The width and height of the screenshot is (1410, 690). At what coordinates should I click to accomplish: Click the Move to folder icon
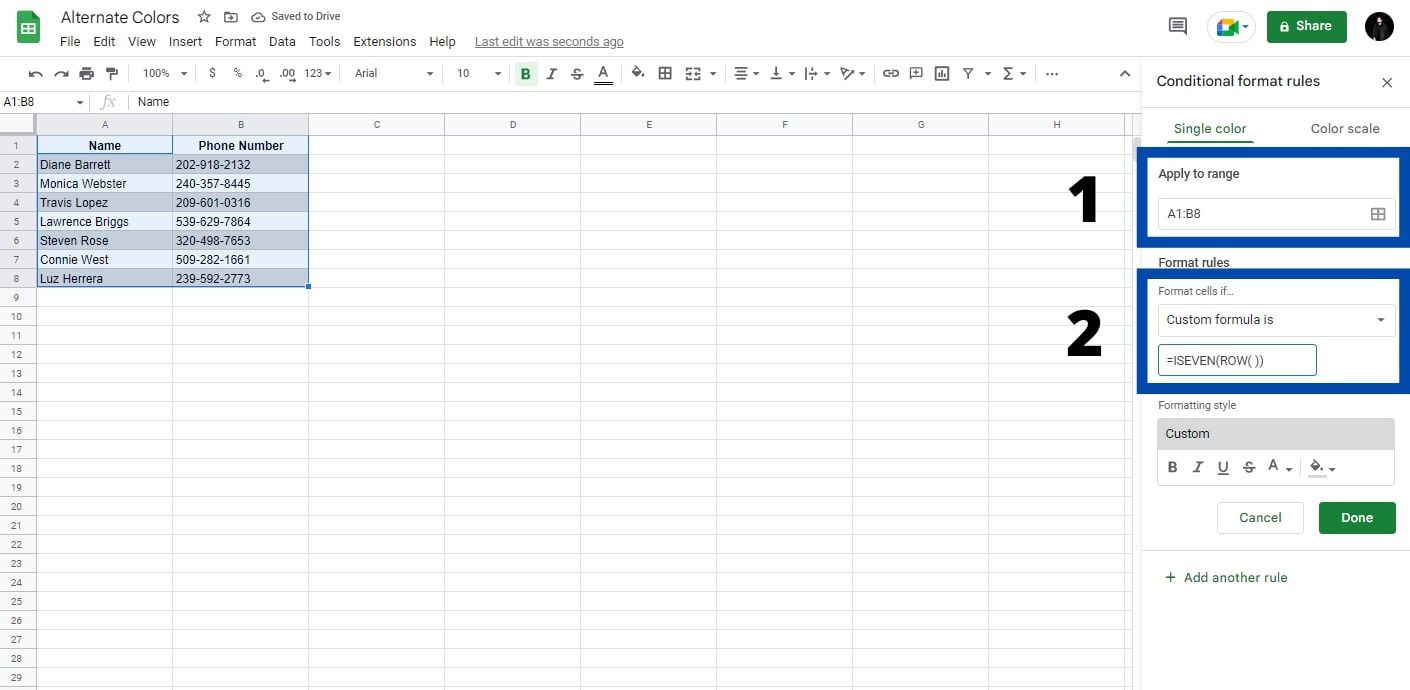(231, 17)
